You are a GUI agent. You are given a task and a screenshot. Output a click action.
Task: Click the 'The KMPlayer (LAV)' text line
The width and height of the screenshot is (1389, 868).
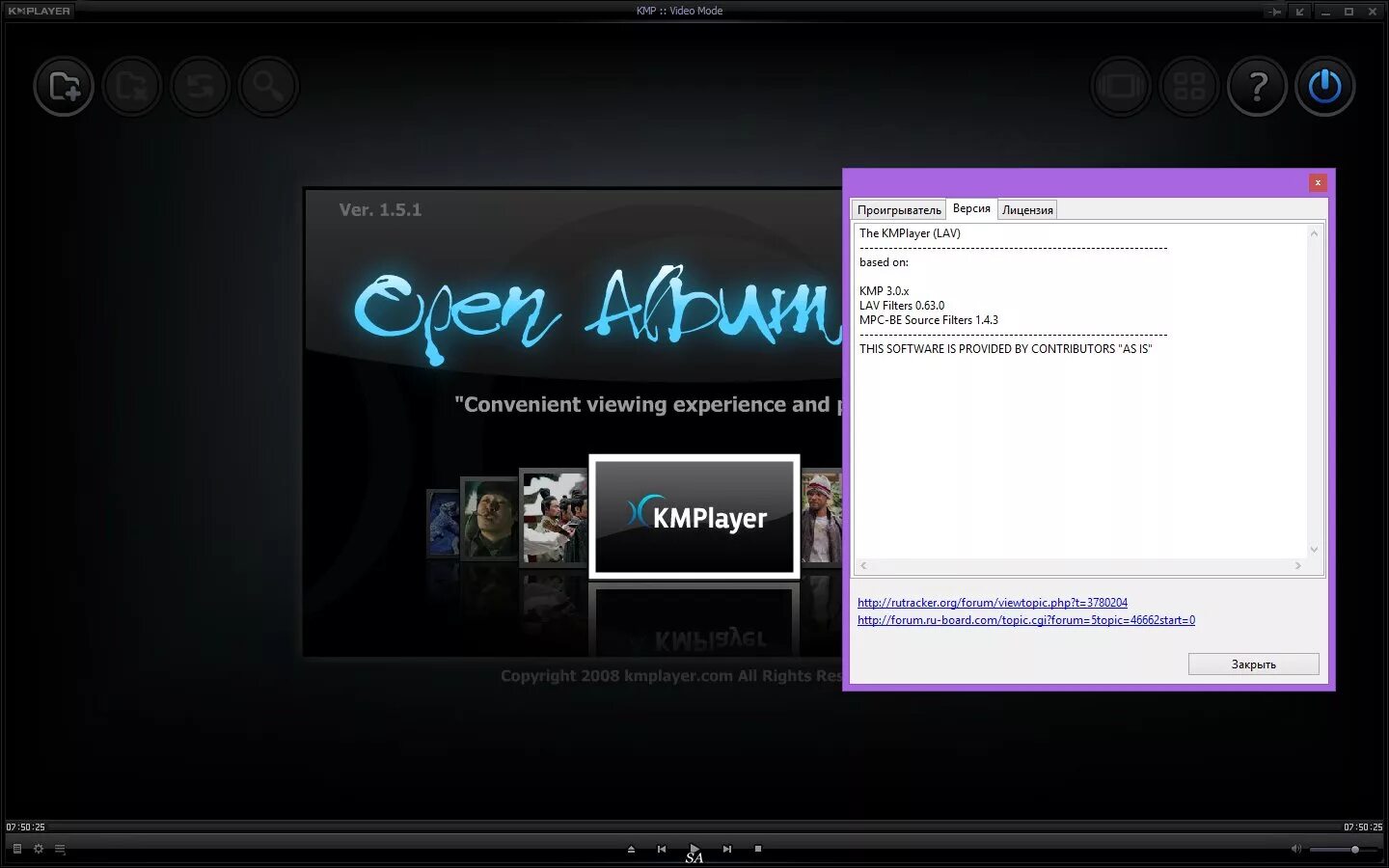[910, 233]
